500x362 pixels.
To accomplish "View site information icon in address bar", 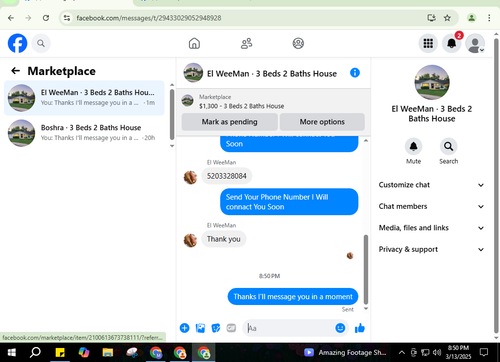I will click(67, 18).
